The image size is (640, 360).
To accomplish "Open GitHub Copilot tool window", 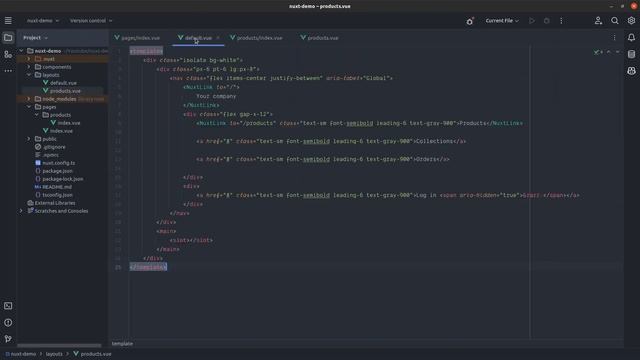I will [631, 71].
